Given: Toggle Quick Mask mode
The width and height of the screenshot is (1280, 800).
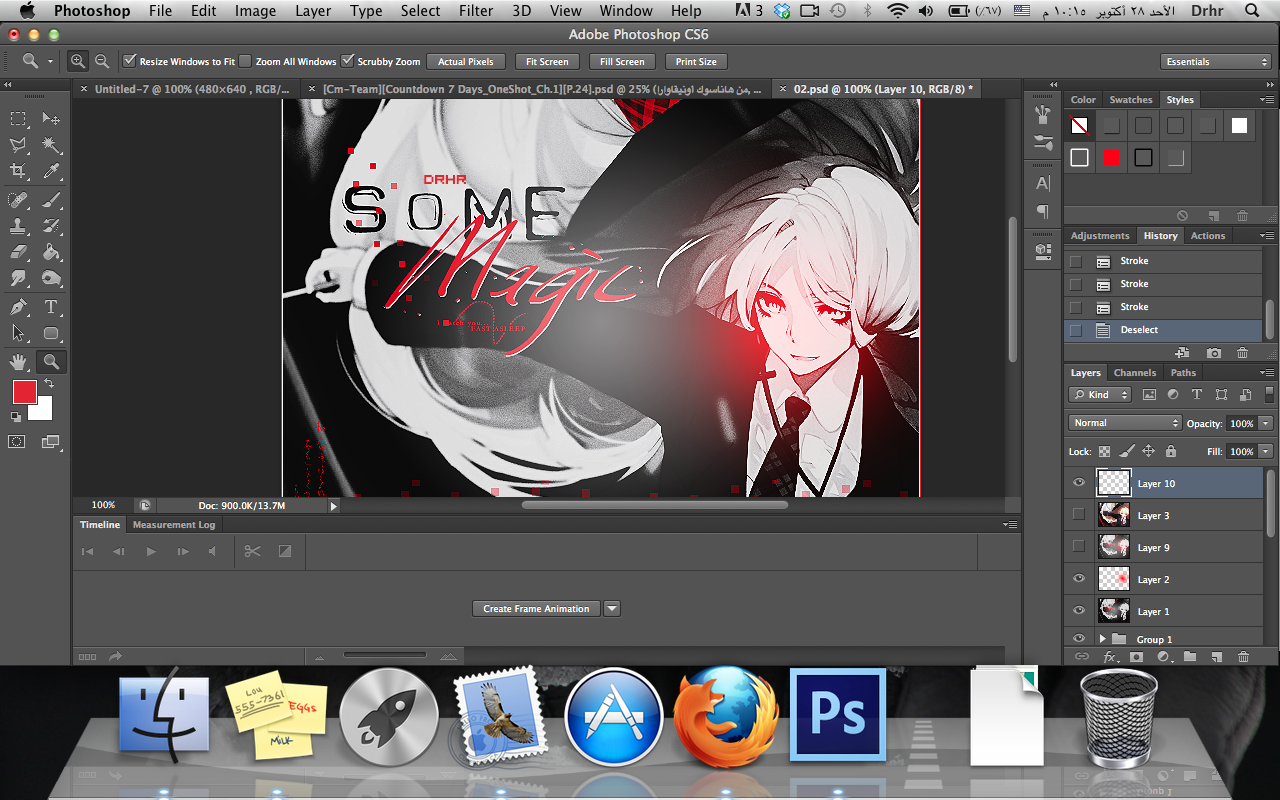Looking at the screenshot, I should tap(18, 441).
